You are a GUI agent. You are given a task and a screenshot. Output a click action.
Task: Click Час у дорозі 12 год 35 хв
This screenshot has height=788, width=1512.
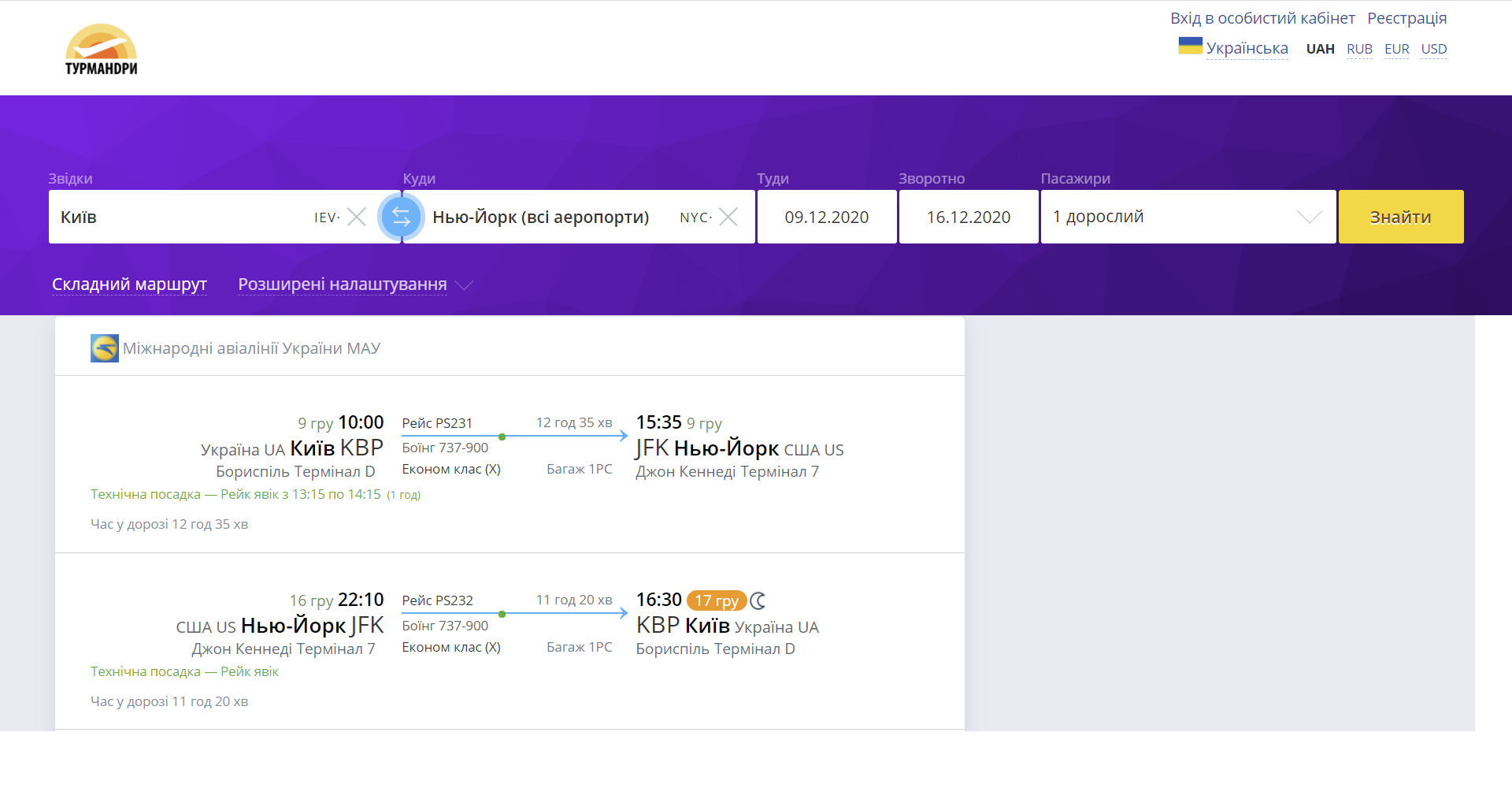tap(169, 524)
